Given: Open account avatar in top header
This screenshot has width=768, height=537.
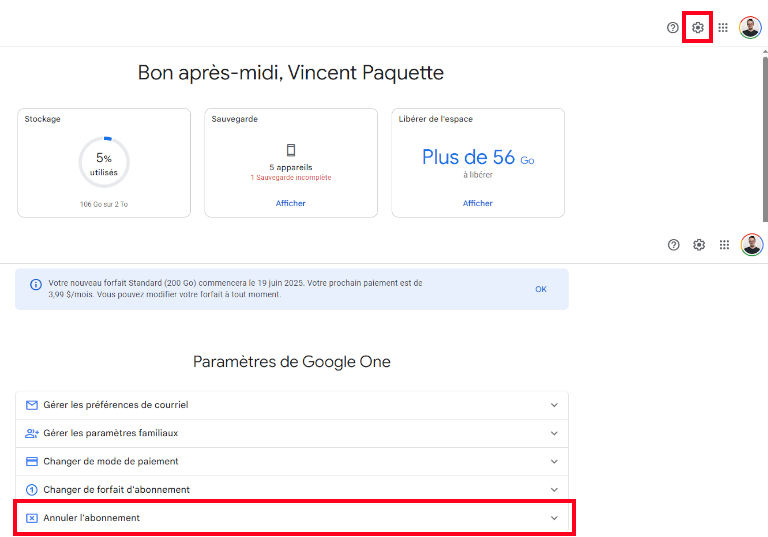Looking at the screenshot, I should (x=750, y=27).
